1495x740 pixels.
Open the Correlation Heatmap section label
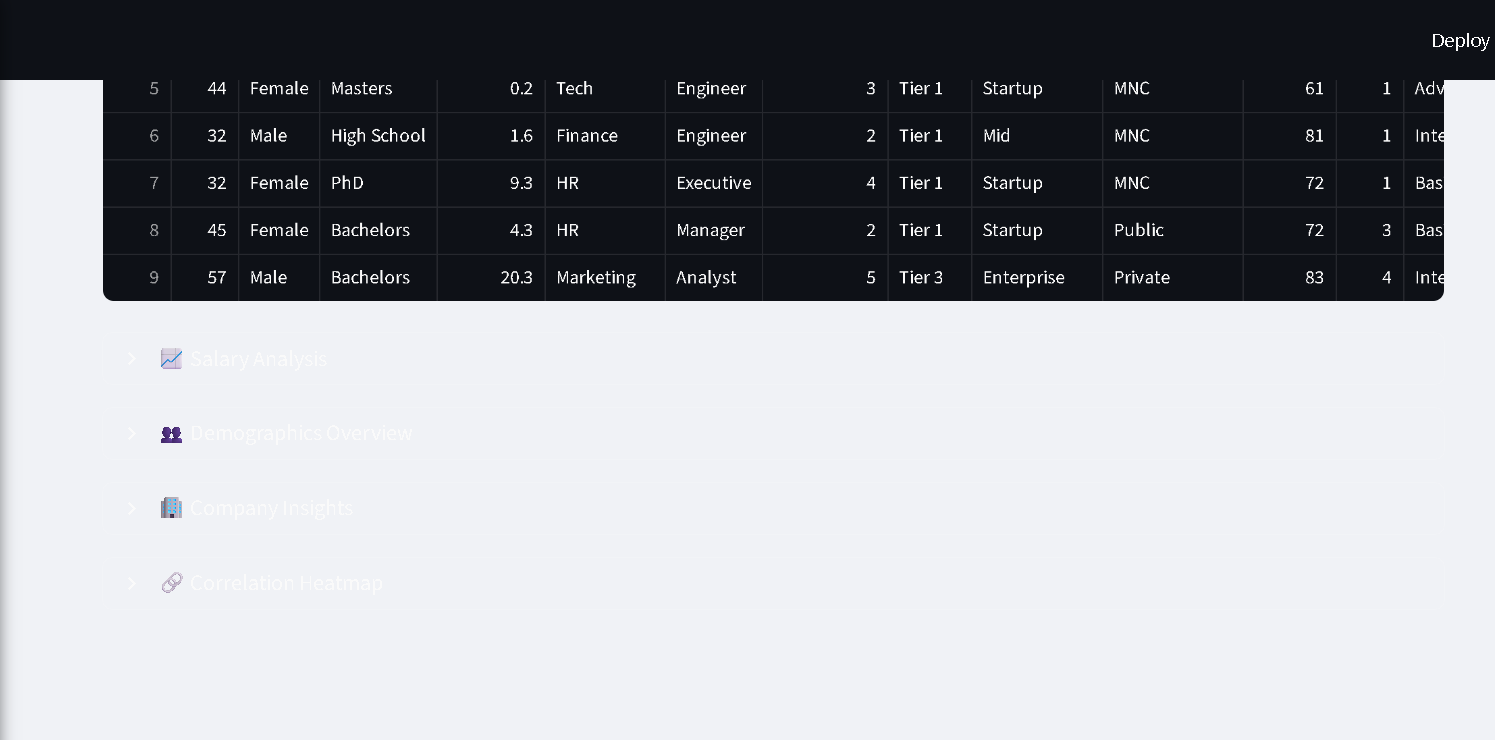pos(286,583)
